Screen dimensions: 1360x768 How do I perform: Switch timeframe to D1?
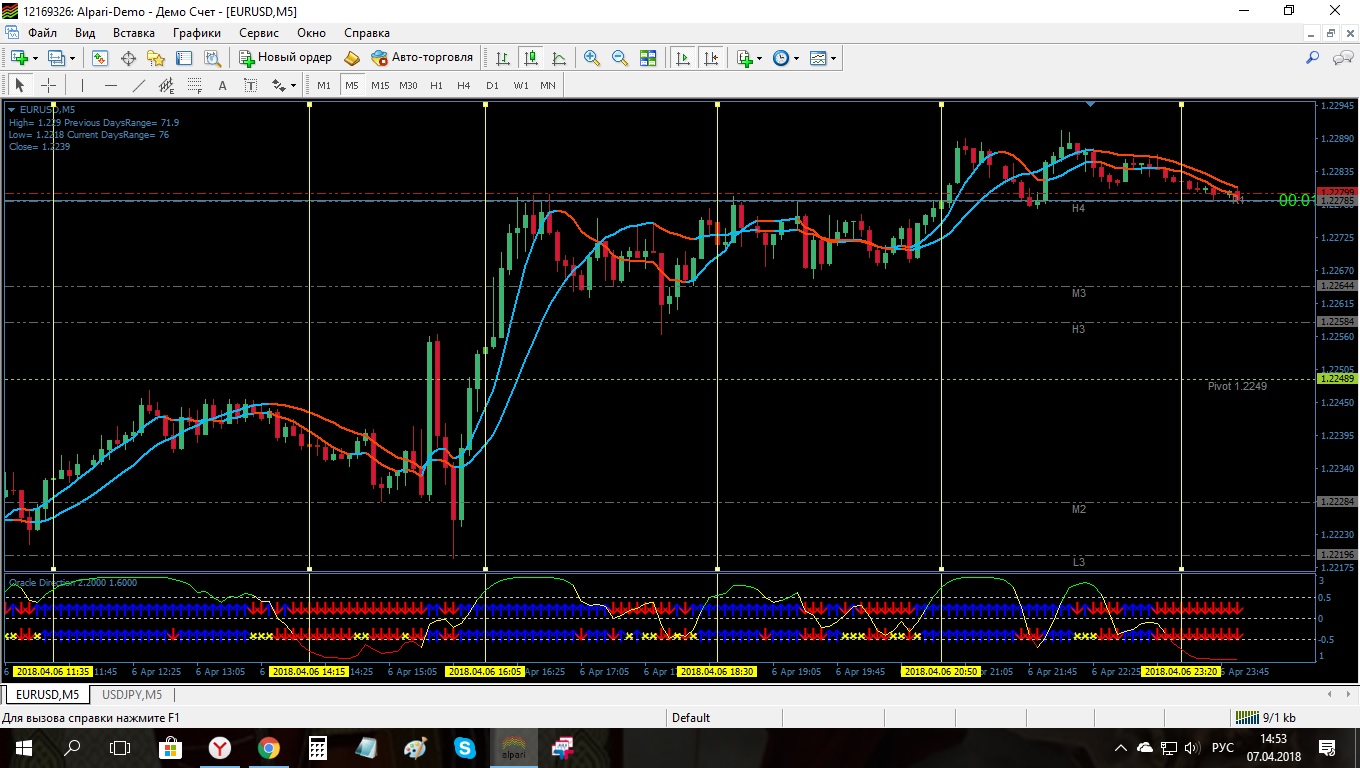point(492,85)
